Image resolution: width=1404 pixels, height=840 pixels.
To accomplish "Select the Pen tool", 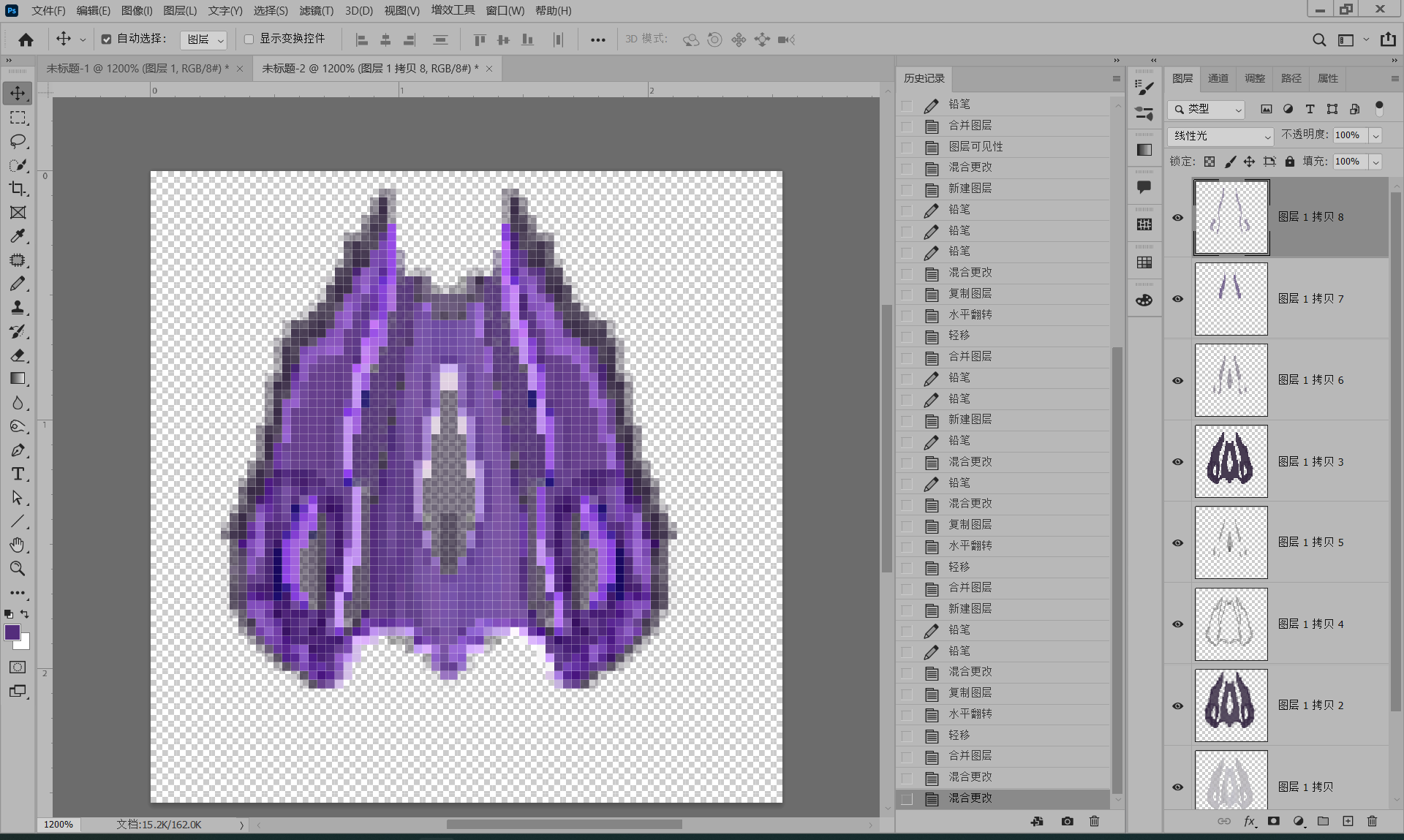I will tap(18, 450).
